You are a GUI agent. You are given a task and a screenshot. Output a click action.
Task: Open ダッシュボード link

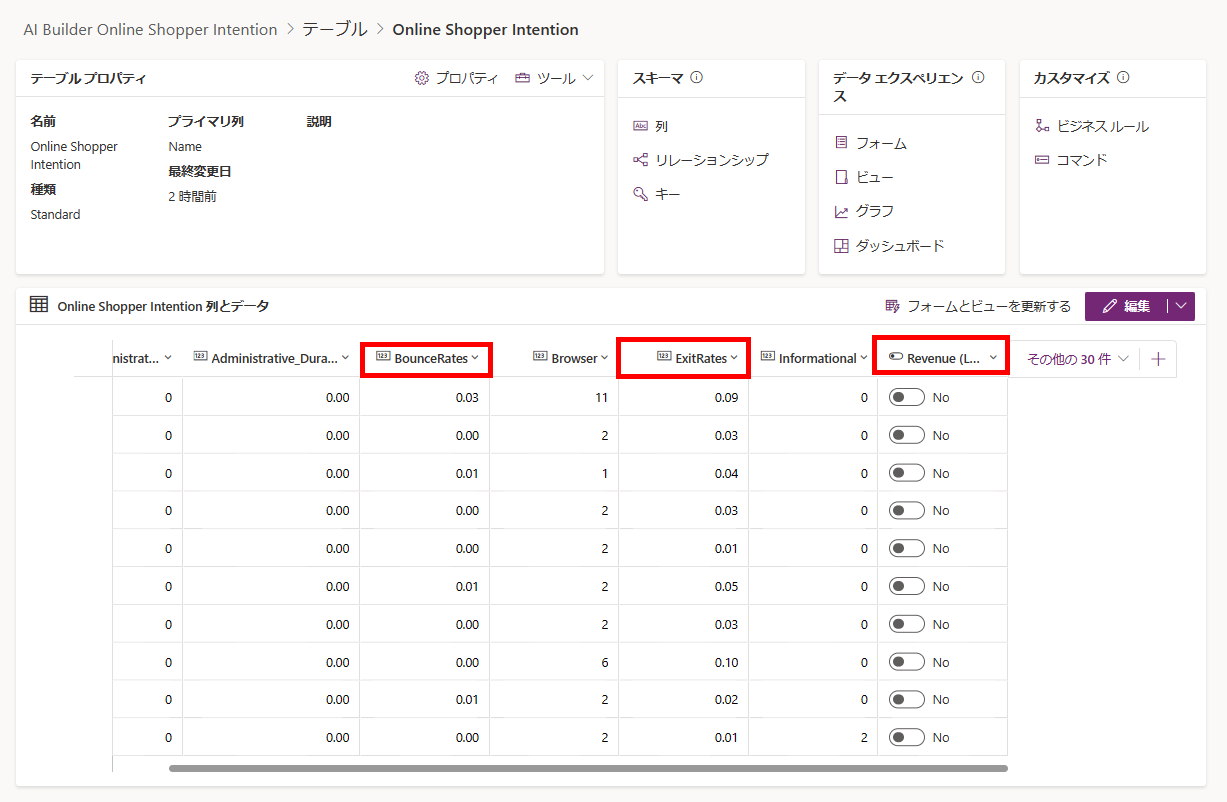900,246
